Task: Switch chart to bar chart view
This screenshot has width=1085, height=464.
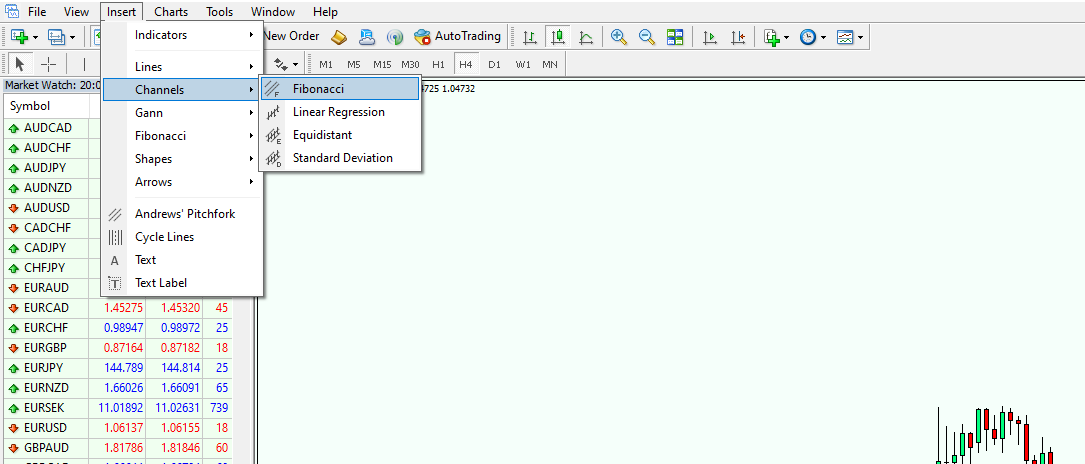Action: 530,37
